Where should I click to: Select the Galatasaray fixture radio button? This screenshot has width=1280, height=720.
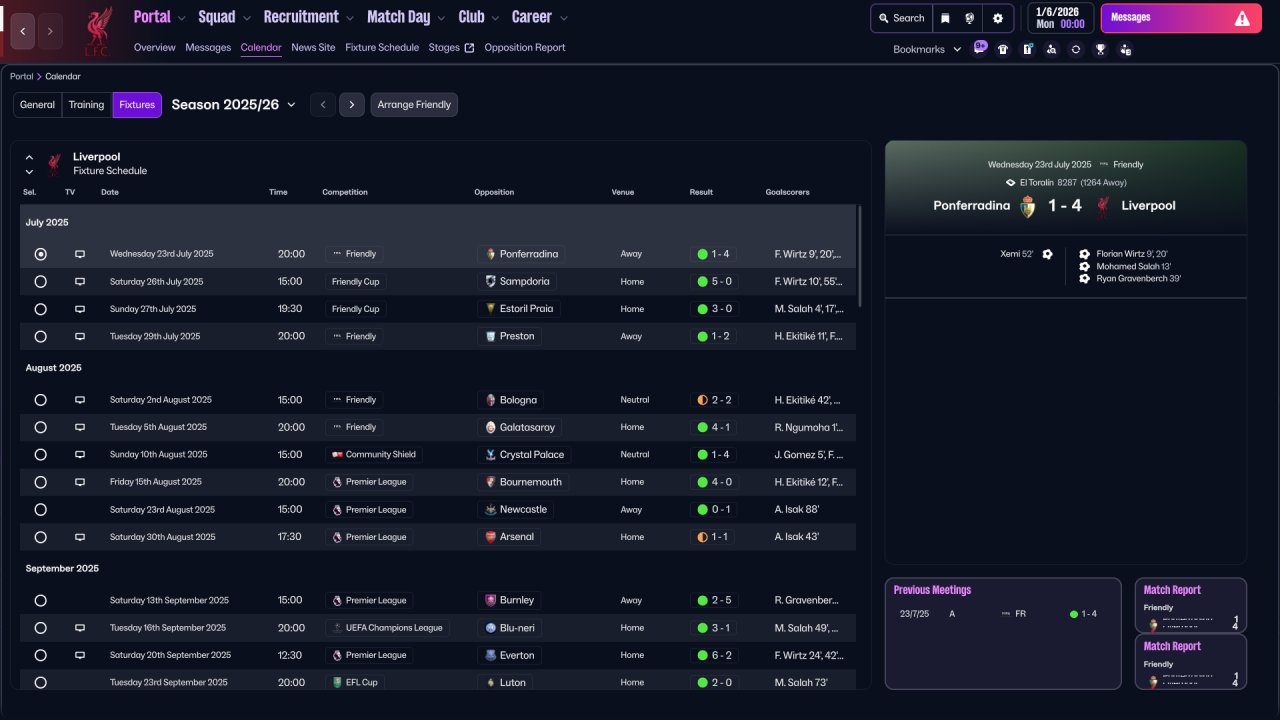(40, 427)
